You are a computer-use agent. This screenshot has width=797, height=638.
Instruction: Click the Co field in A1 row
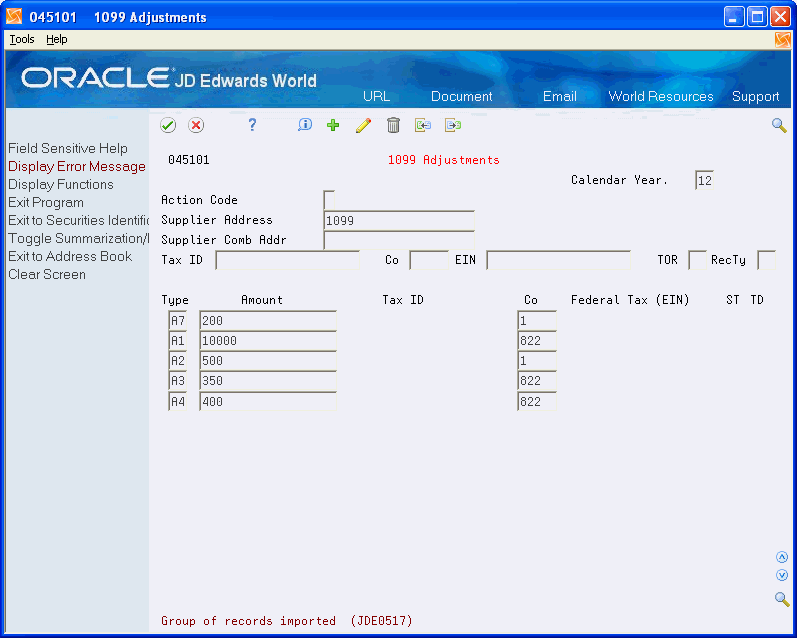(537, 341)
